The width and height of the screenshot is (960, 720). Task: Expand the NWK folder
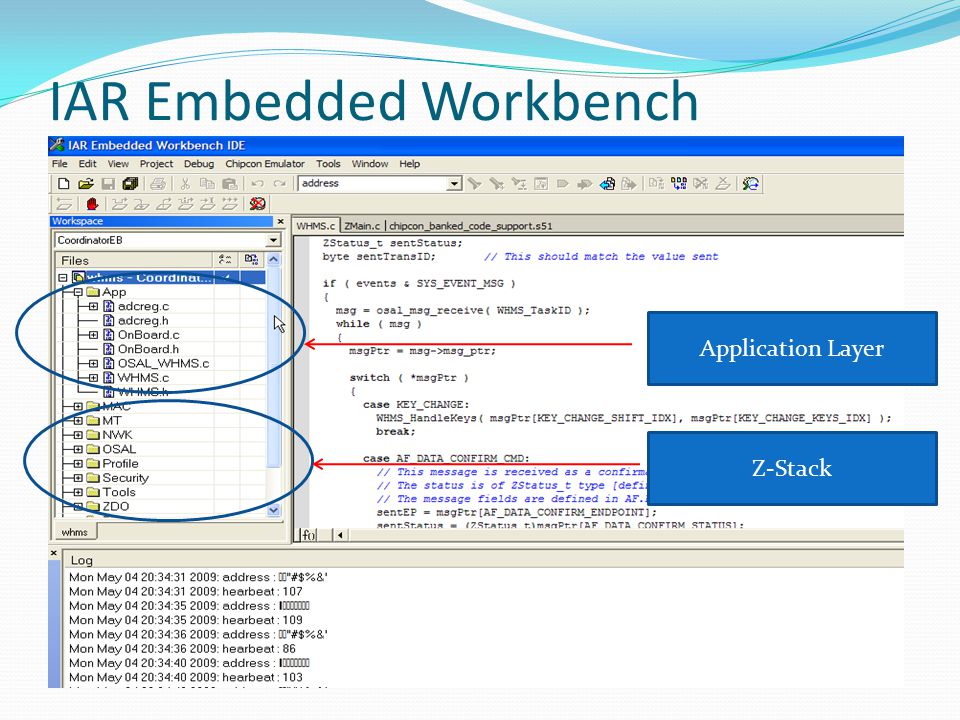(78, 435)
